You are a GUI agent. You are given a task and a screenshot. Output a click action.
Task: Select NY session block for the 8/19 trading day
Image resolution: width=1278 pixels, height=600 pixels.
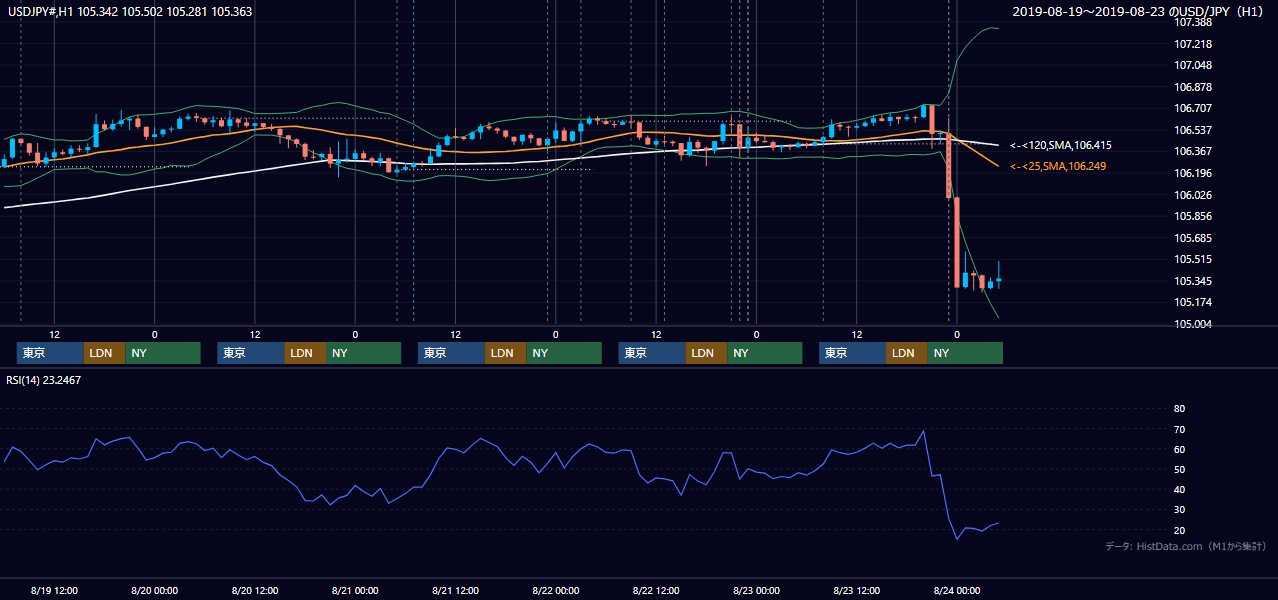tap(163, 353)
